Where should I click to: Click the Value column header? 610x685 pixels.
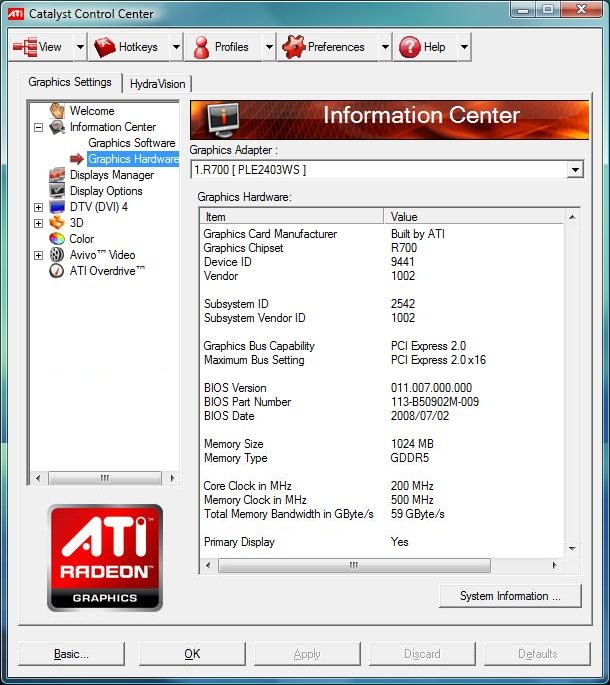473,217
